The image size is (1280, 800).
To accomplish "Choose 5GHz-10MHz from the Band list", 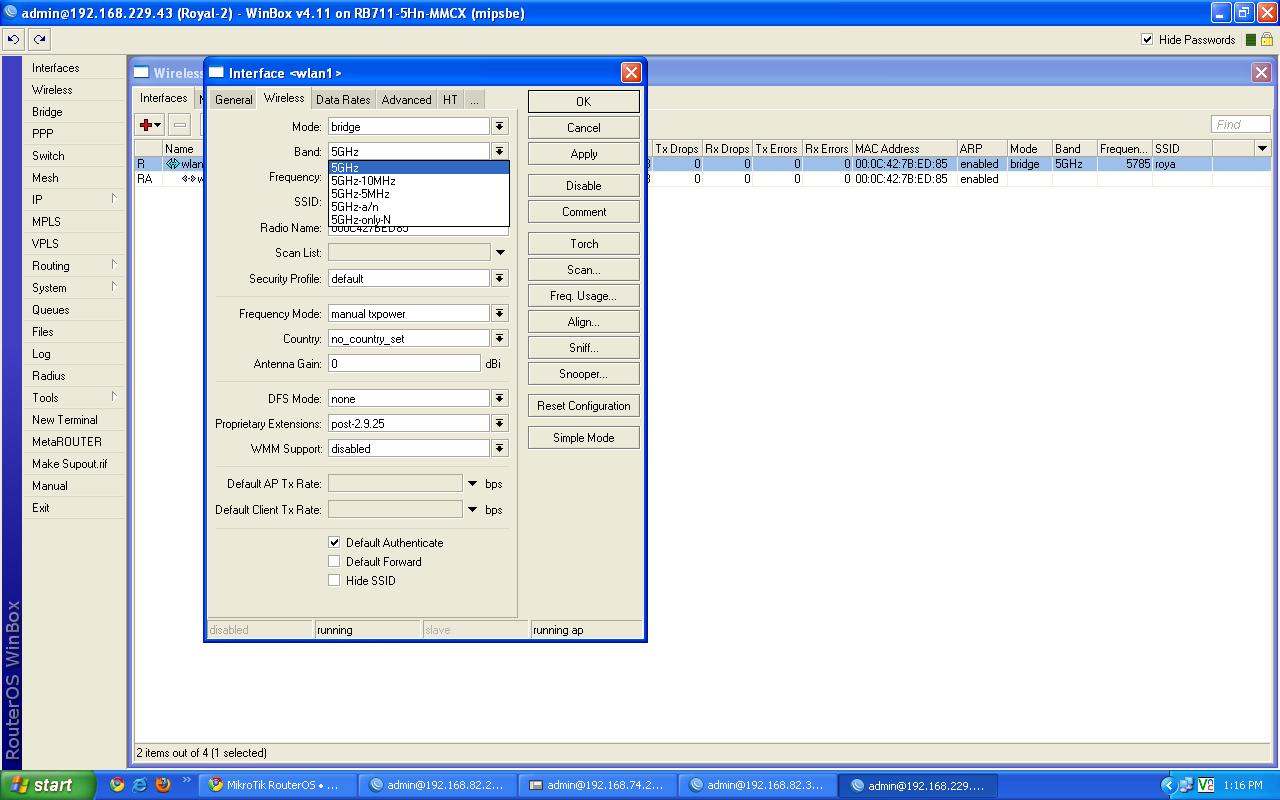I will (419, 181).
